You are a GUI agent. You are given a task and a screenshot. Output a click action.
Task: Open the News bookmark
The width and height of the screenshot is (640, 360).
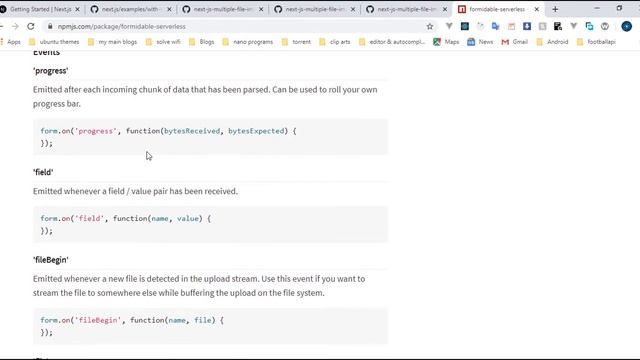pyautogui.click(x=480, y=42)
